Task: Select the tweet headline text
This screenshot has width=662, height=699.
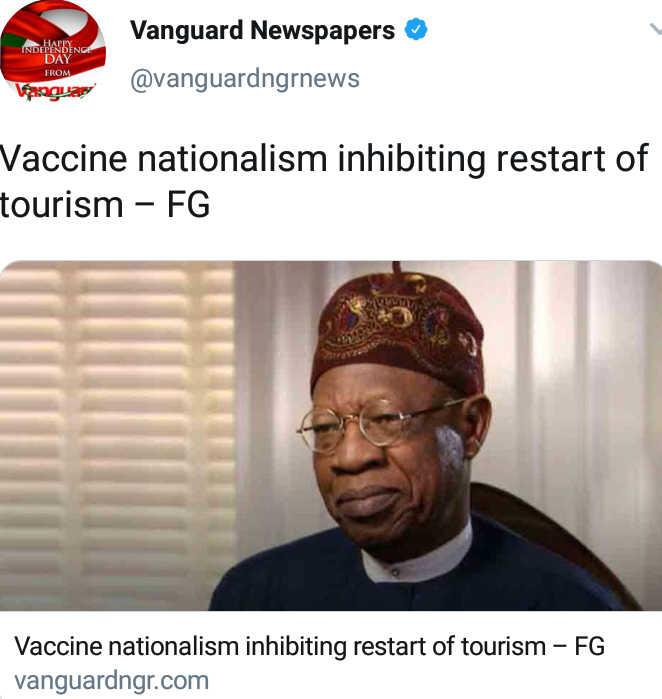Action: (324, 181)
